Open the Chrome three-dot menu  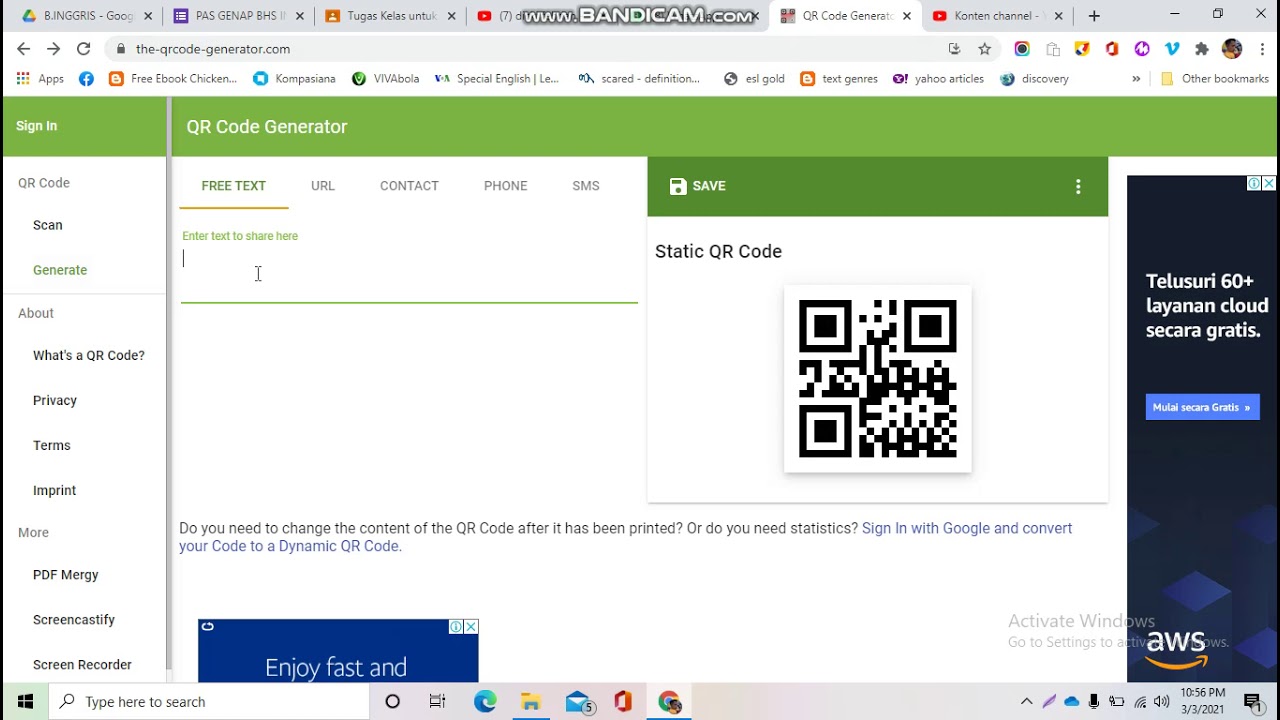1263,49
